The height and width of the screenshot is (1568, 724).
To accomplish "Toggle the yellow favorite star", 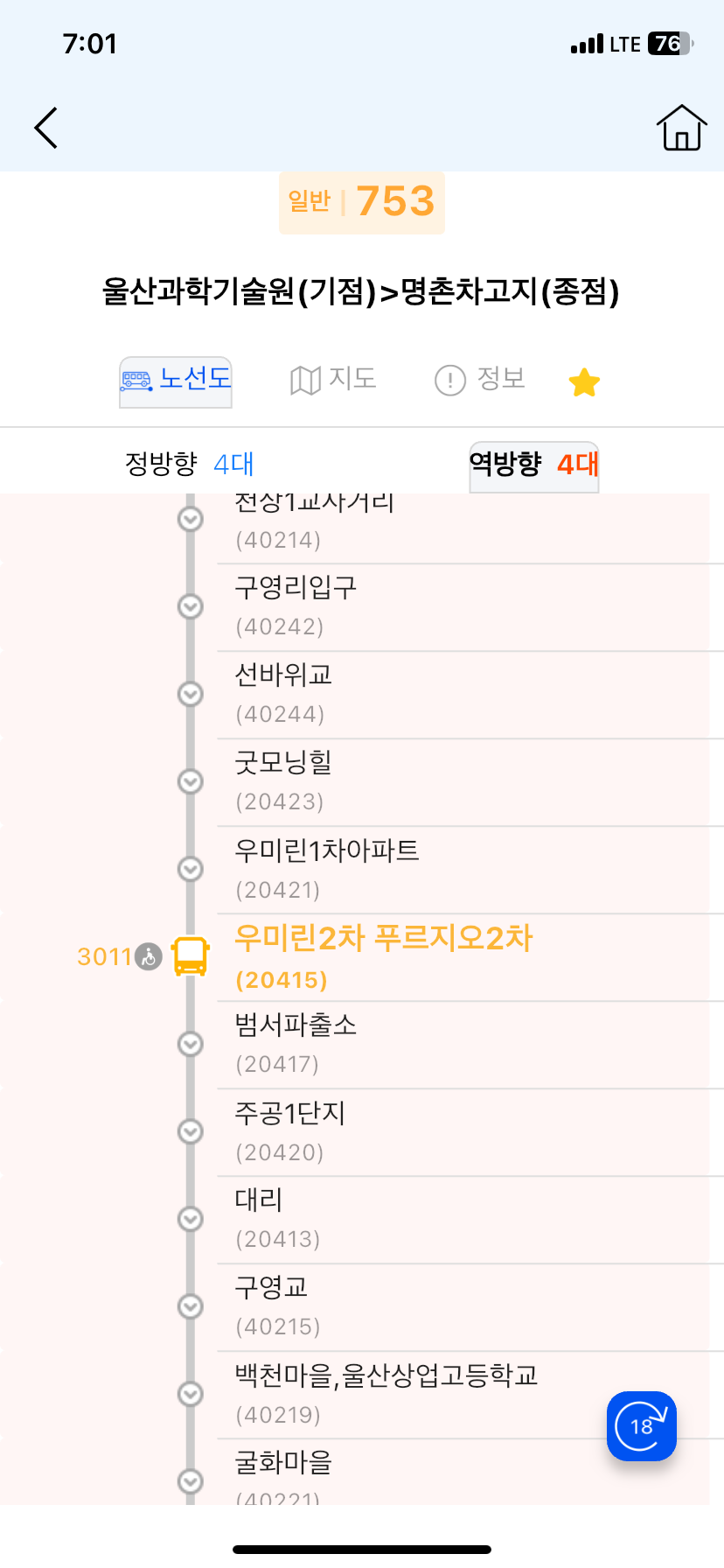I will (584, 382).
